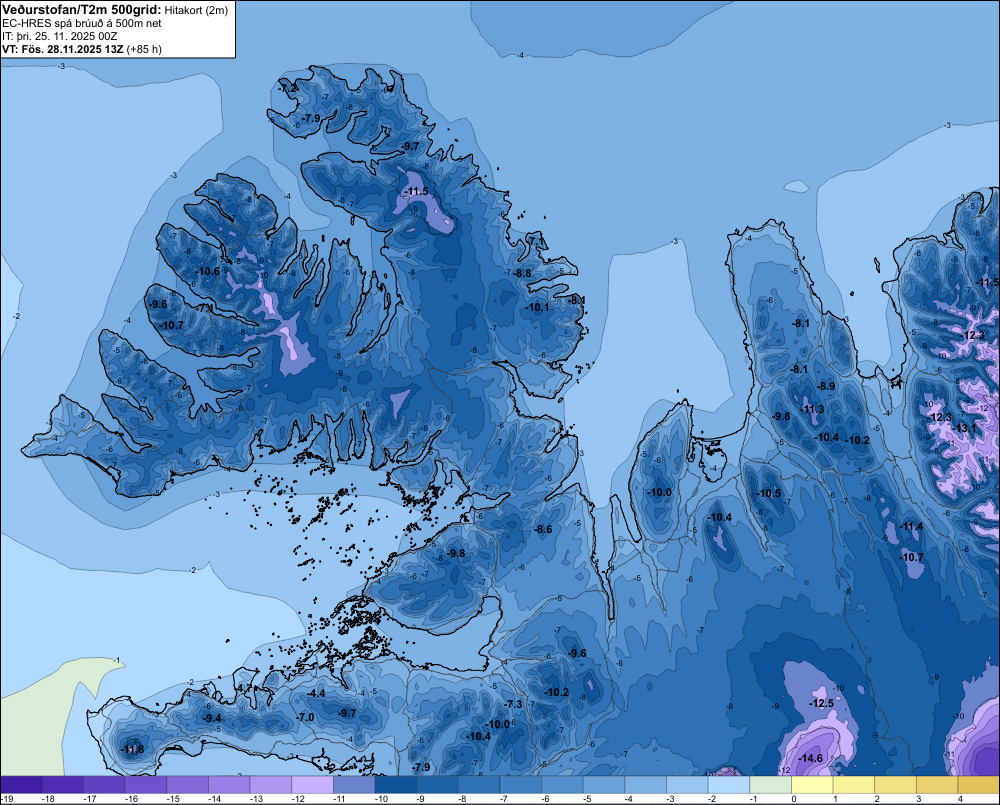Select the legend swatch between 3 and 4

click(x=937, y=785)
